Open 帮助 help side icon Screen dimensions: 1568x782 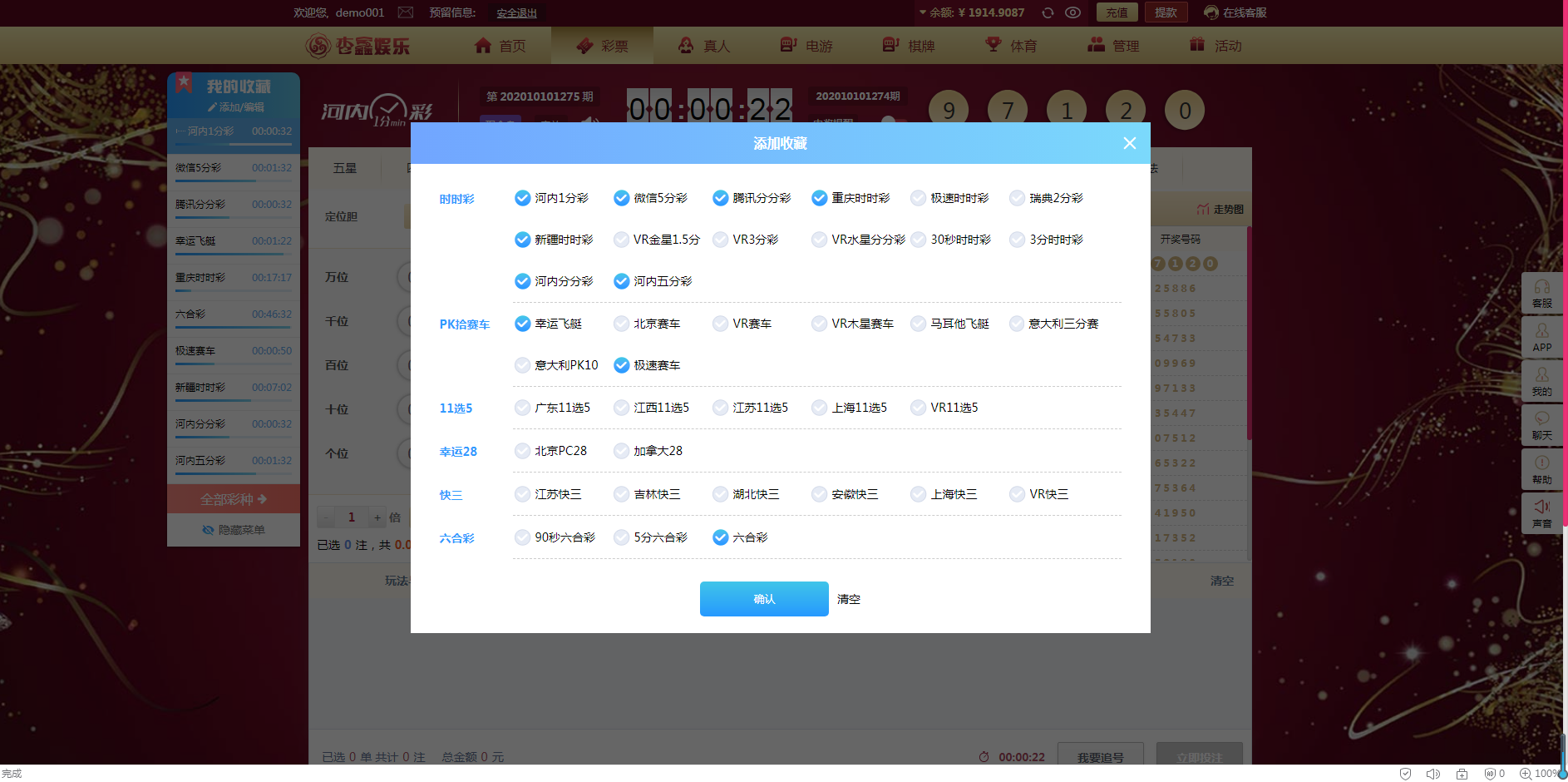click(1542, 470)
